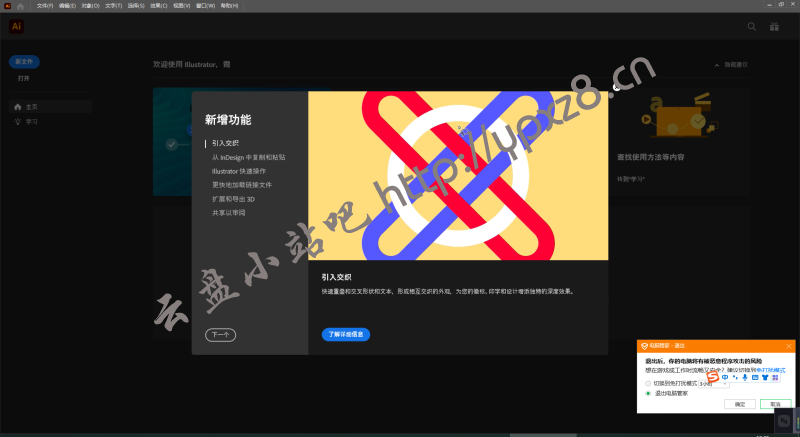
Task: Click the Home icon in the menu bar
Action: coord(20,6)
